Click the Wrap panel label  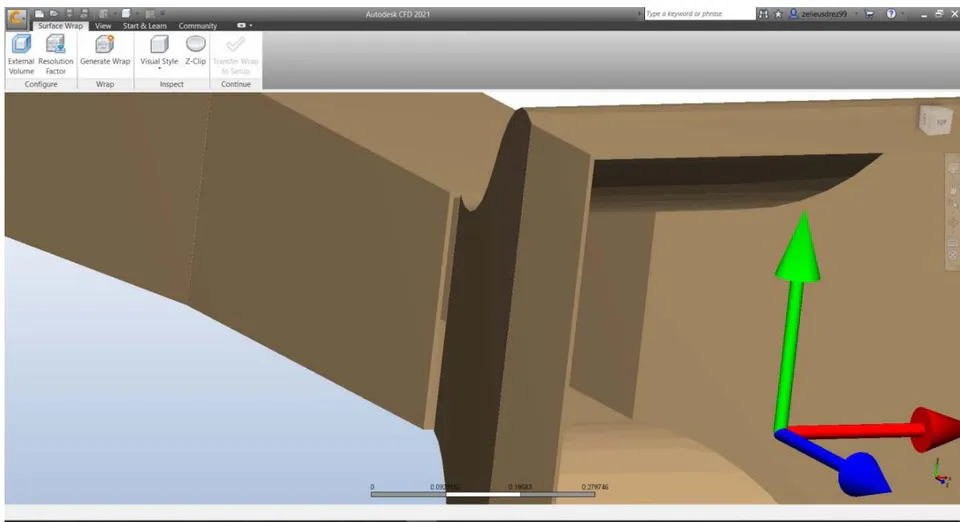(105, 84)
